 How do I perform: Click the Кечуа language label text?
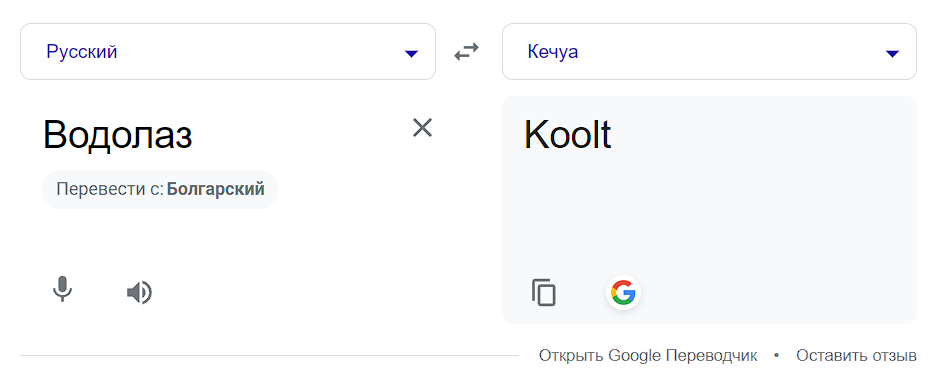pos(553,52)
